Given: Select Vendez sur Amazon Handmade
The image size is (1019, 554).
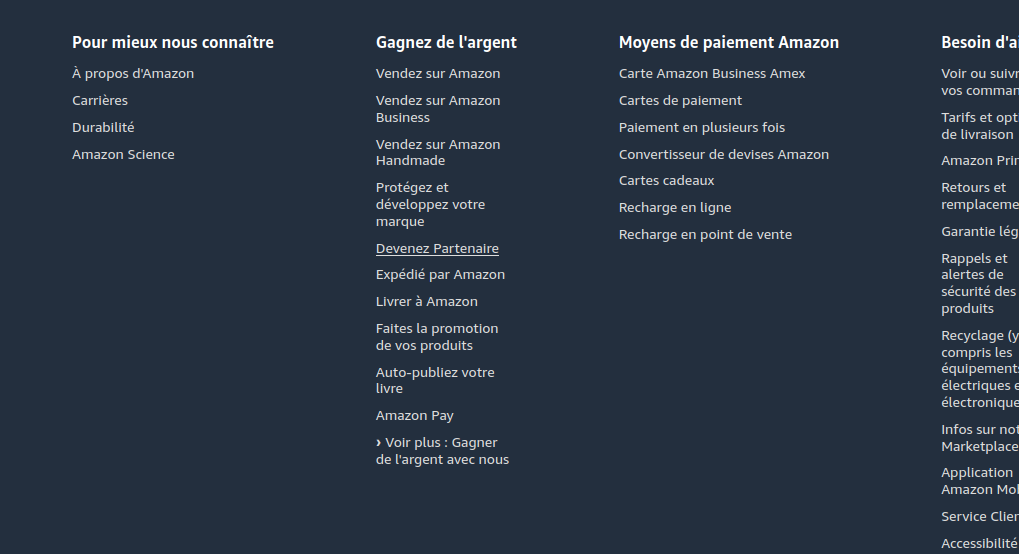Looking at the screenshot, I should [438, 152].
